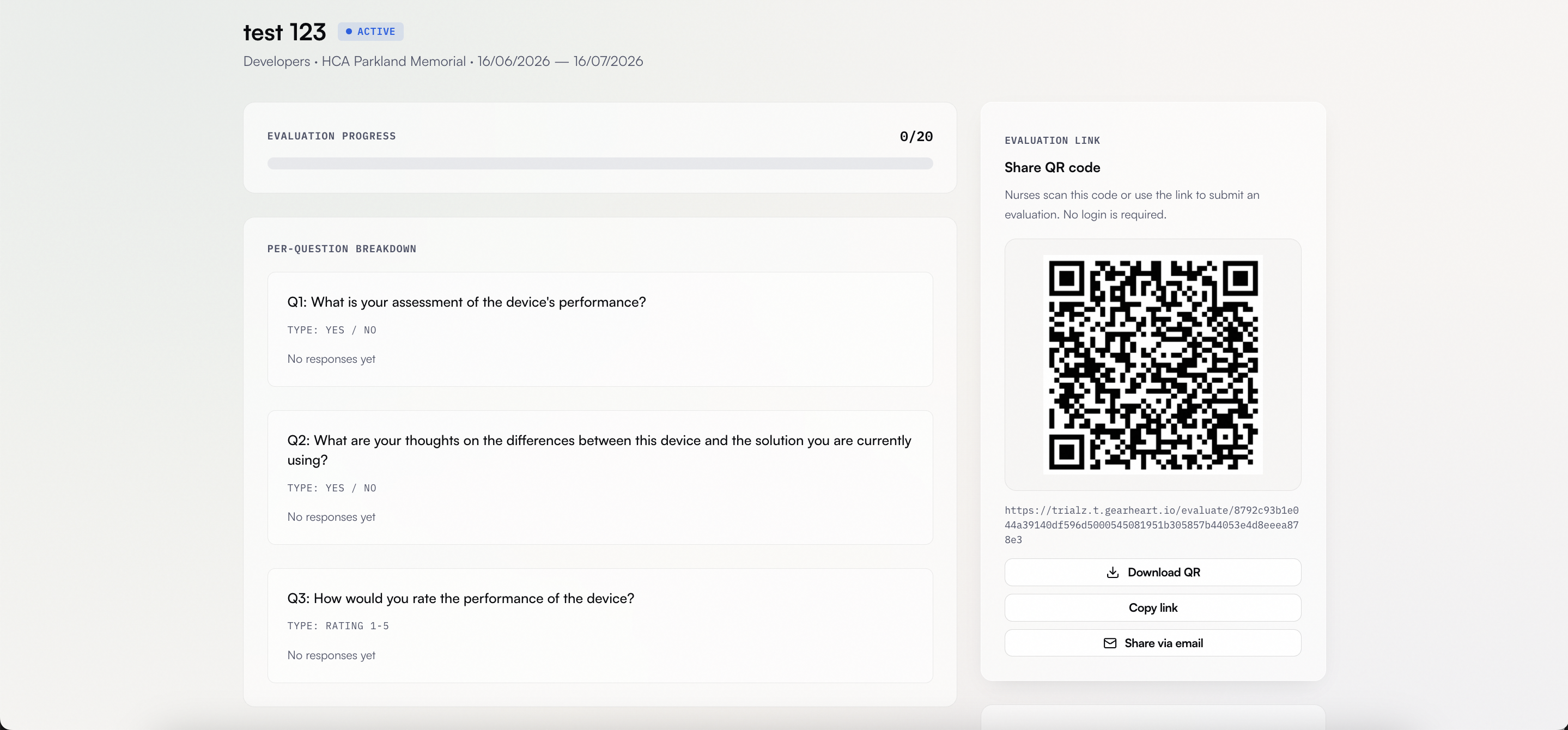Viewport: 1568px width, 730px height.
Task: Click Q3's No responses yet text
Action: (331, 656)
